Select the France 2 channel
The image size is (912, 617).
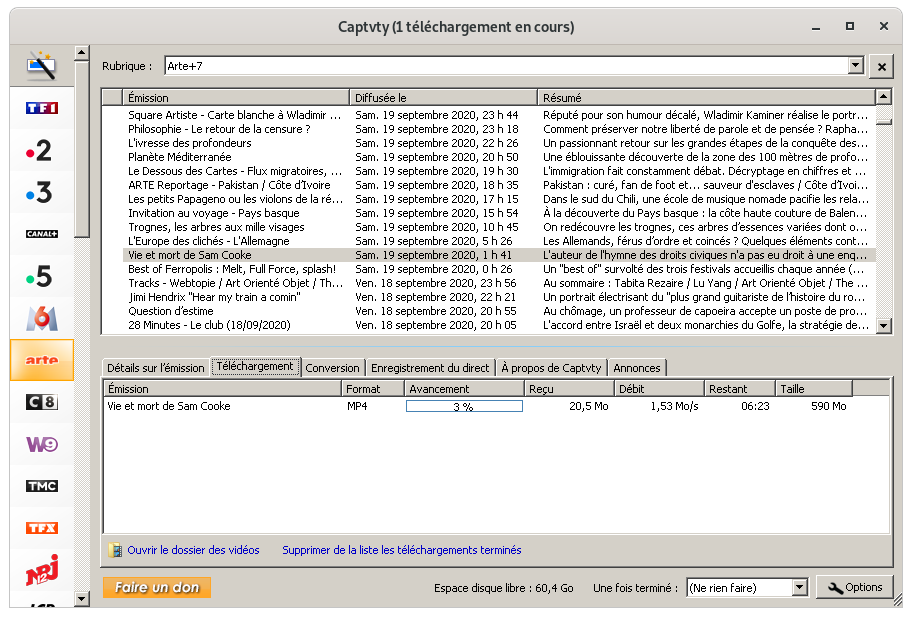41,151
